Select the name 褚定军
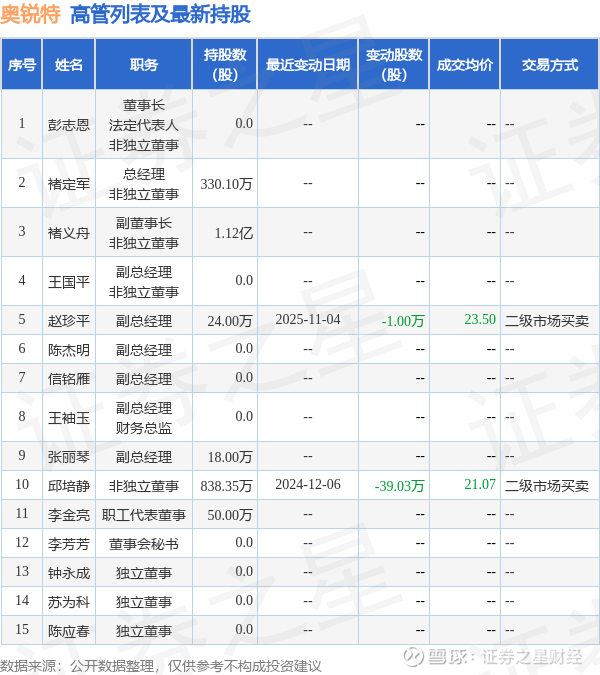 [x=68, y=184]
